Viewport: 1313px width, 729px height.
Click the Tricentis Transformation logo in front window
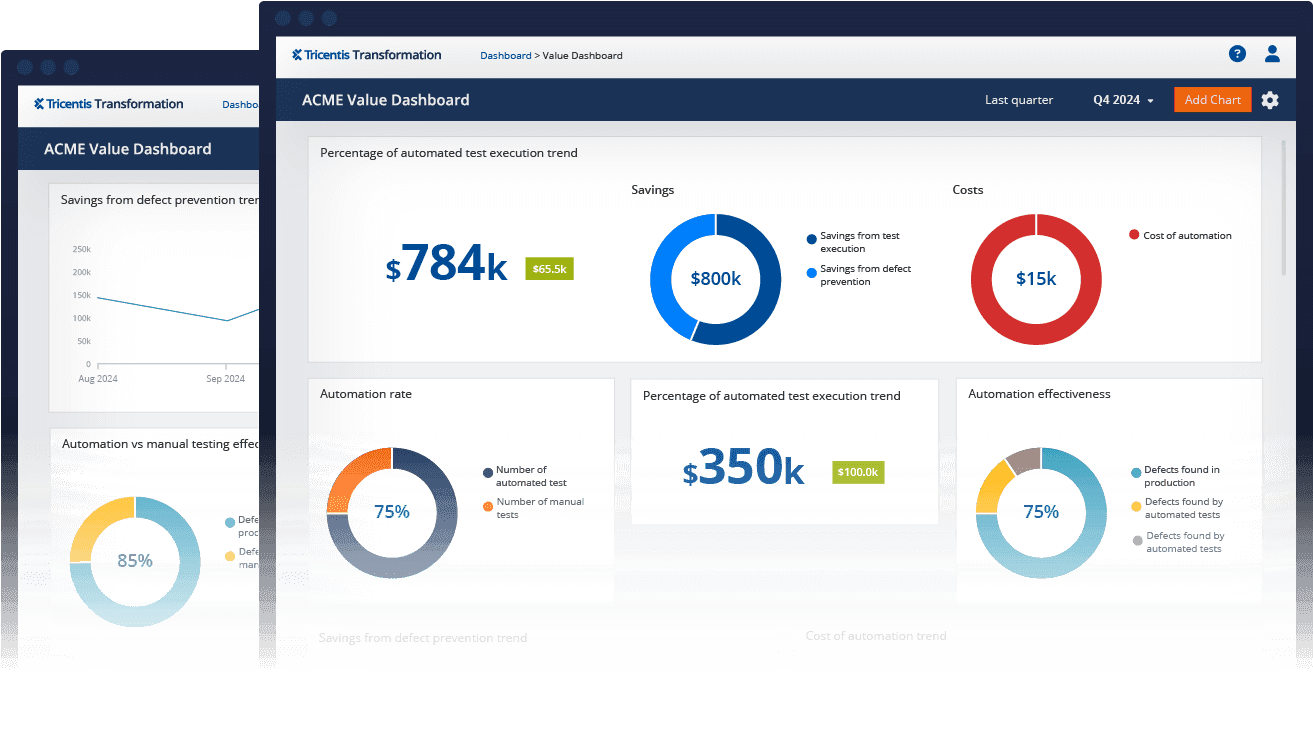[x=366, y=55]
